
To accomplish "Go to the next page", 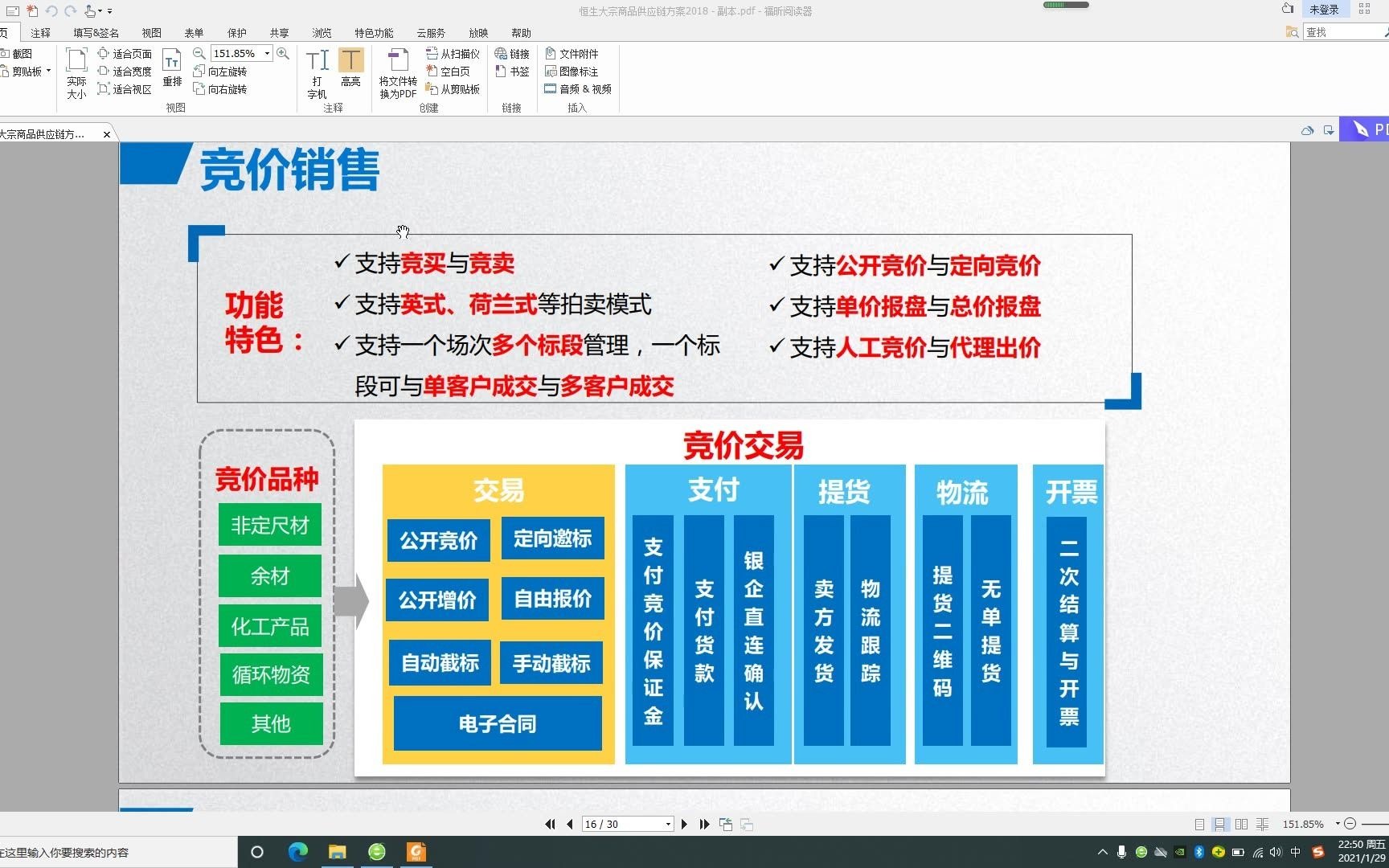I will click(684, 824).
